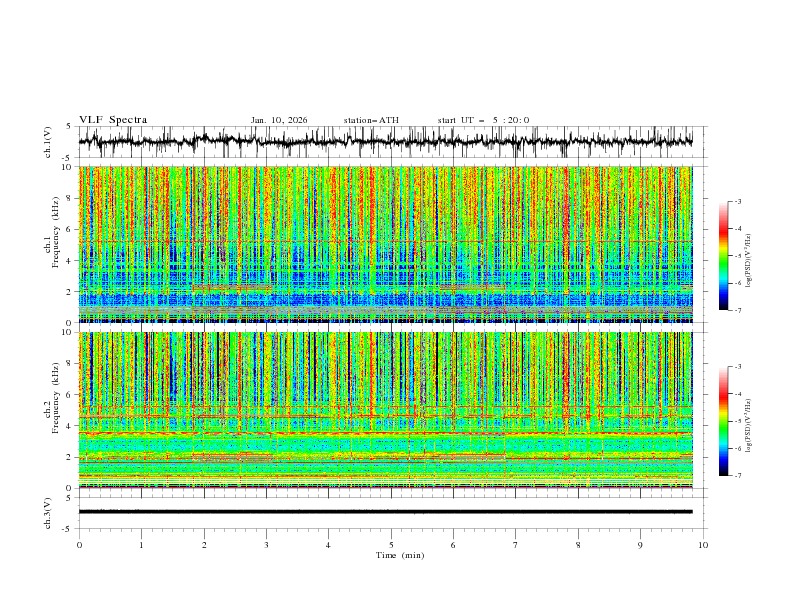This screenshot has height=612, width=792.
Task: Click the ch.1 spectrogram color scale bar
Action: click(x=723, y=256)
